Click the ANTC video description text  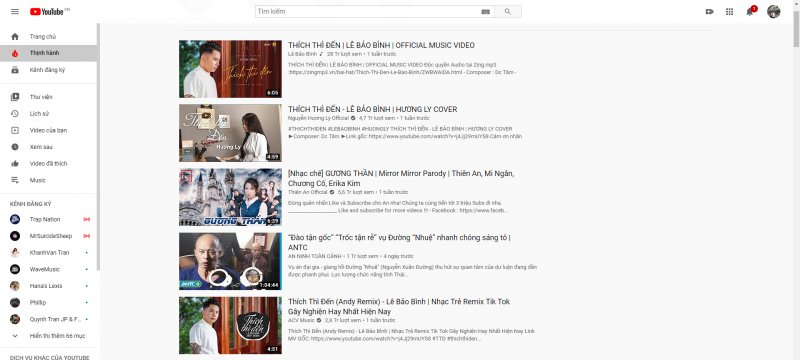pyautogui.click(x=412, y=271)
